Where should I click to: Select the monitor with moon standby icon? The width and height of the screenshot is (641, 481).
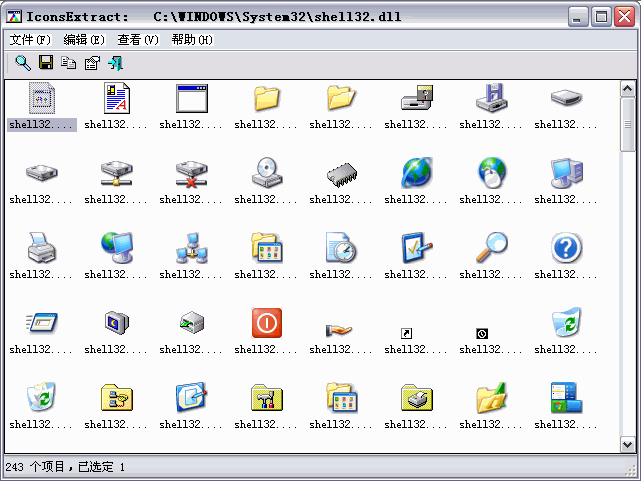[117, 323]
